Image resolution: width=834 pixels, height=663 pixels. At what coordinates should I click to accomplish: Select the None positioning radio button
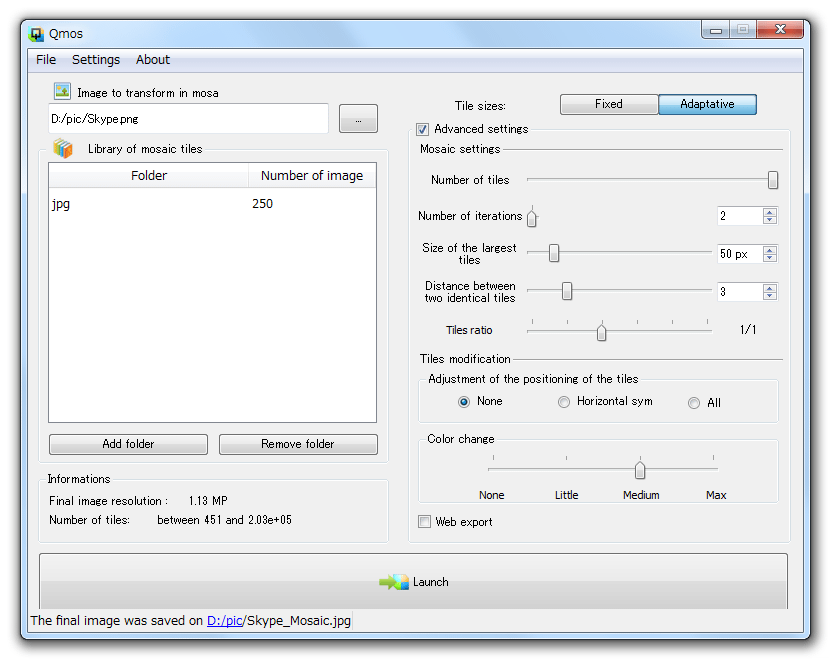point(464,402)
